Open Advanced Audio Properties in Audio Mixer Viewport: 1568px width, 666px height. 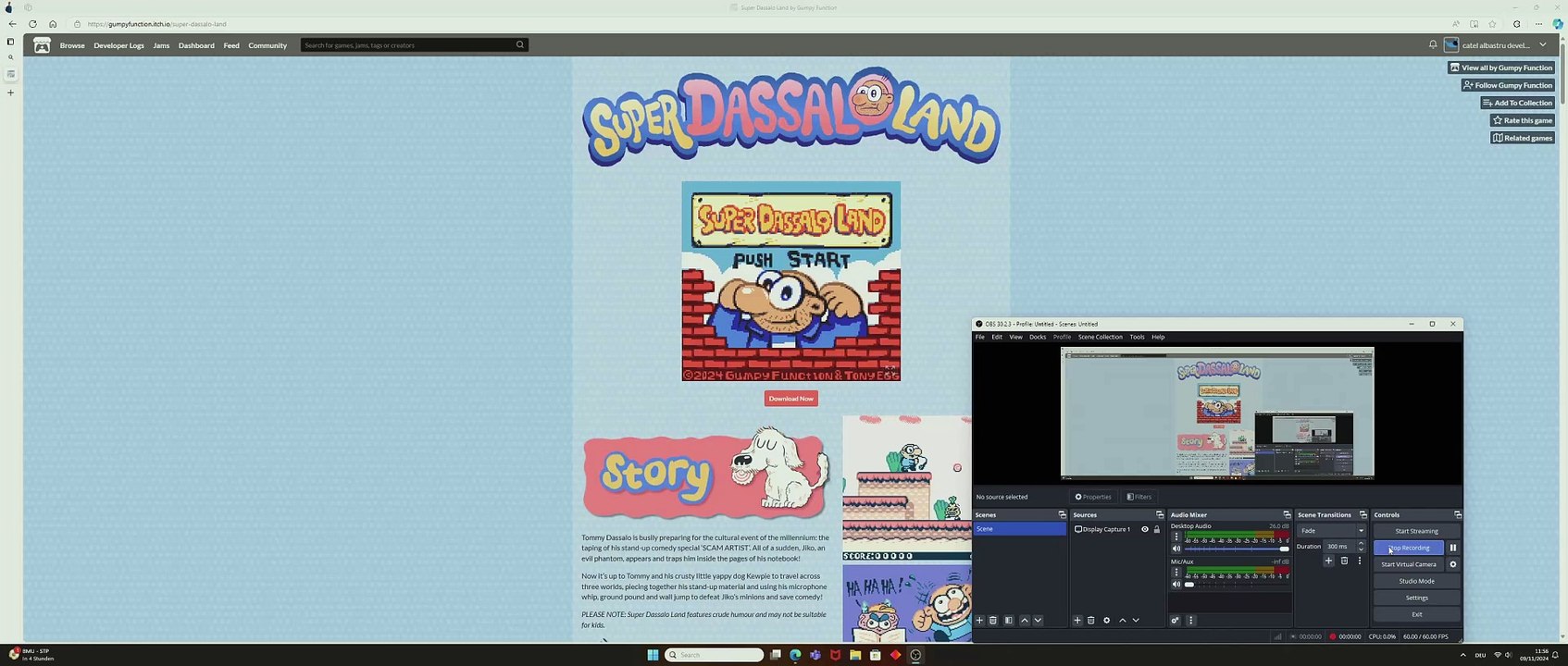tap(1176, 621)
